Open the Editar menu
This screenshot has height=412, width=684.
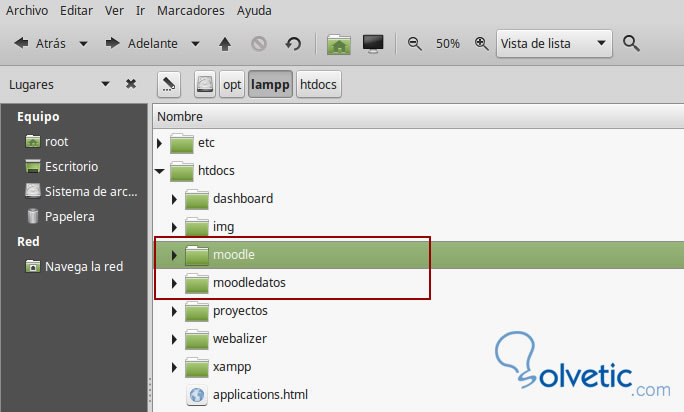point(76,10)
